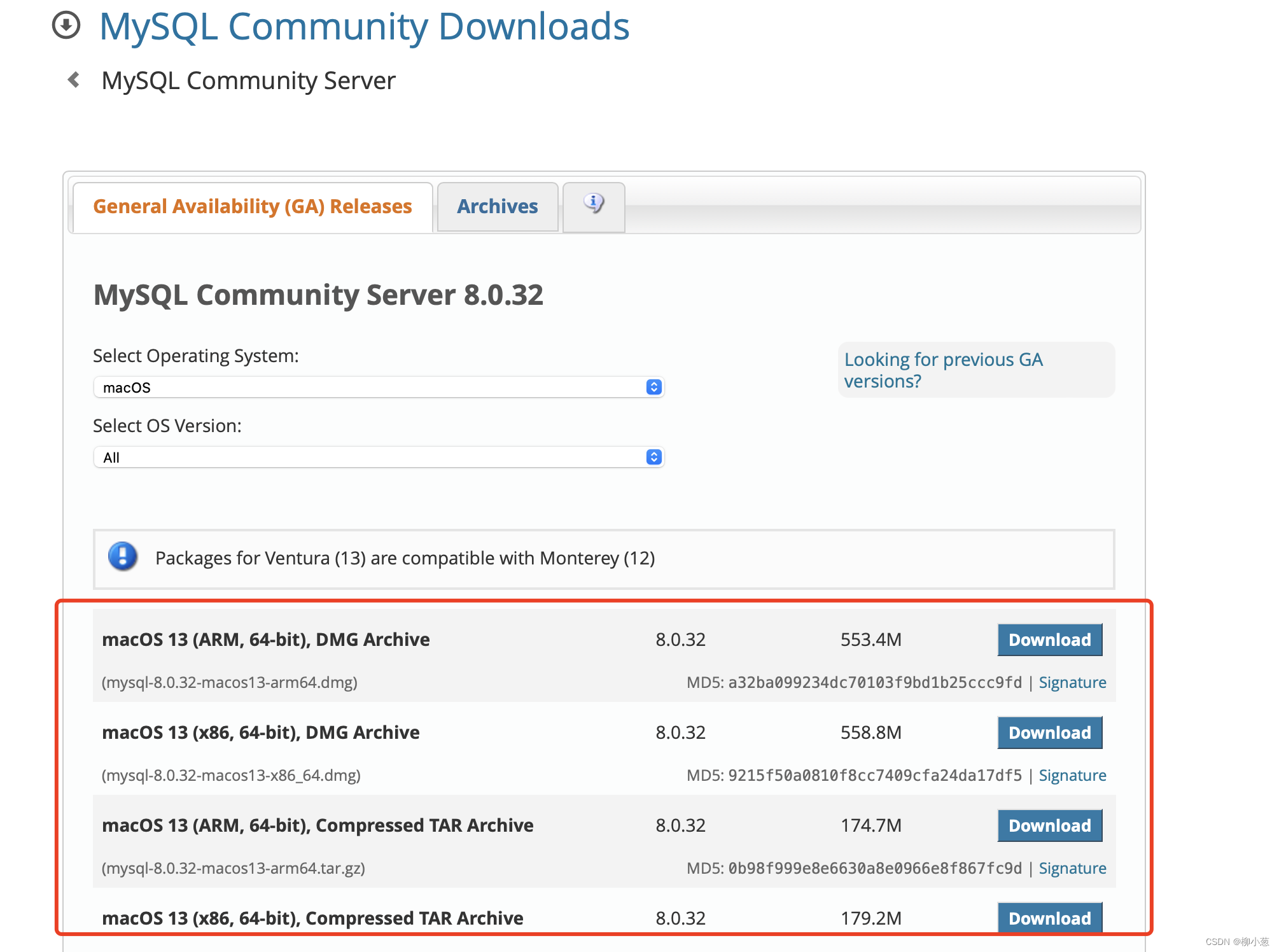
Task: Click macOS 13 (x86, 64-bit), Compressed TAR Archive title
Action: pyautogui.click(x=312, y=918)
